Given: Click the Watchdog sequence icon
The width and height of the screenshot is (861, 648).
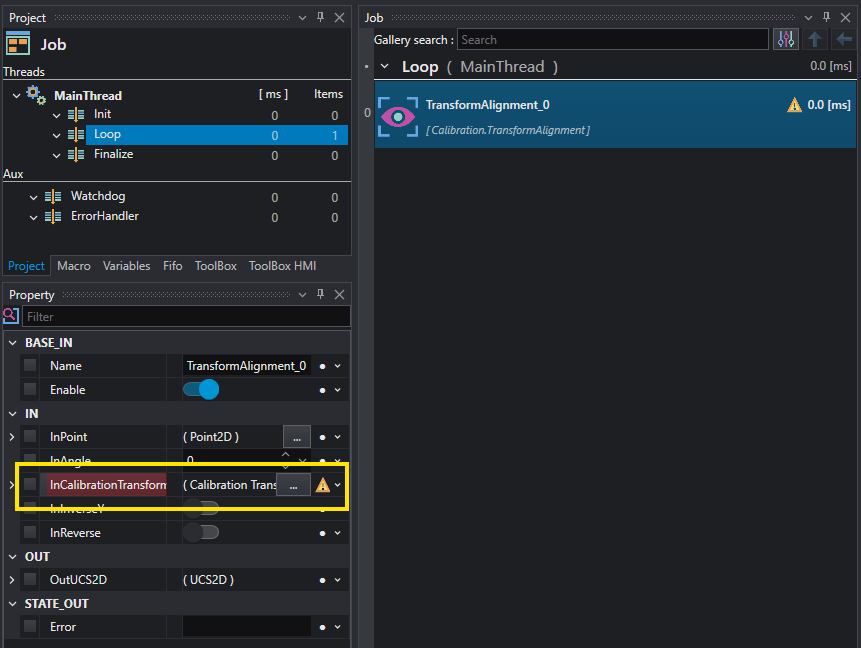Looking at the screenshot, I should pos(53,197).
